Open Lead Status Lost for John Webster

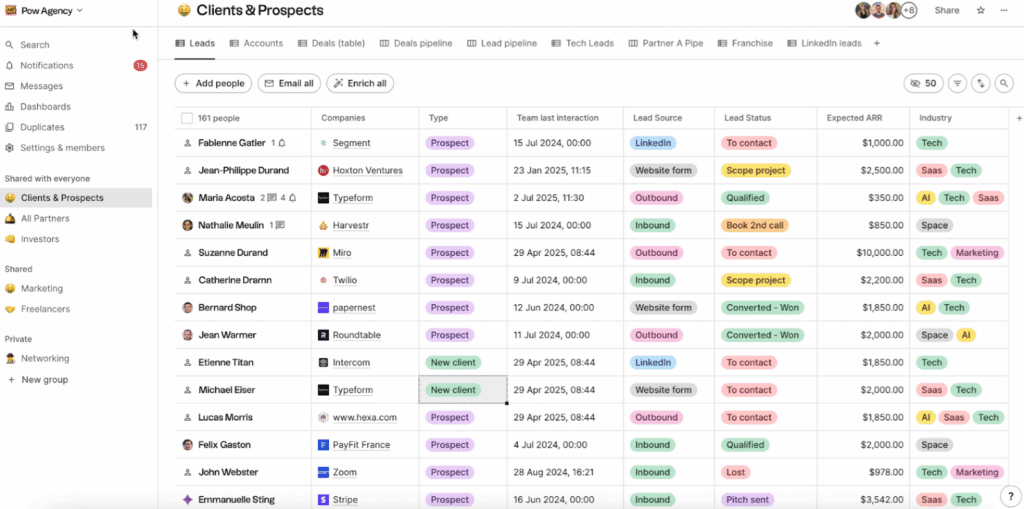[x=736, y=472]
